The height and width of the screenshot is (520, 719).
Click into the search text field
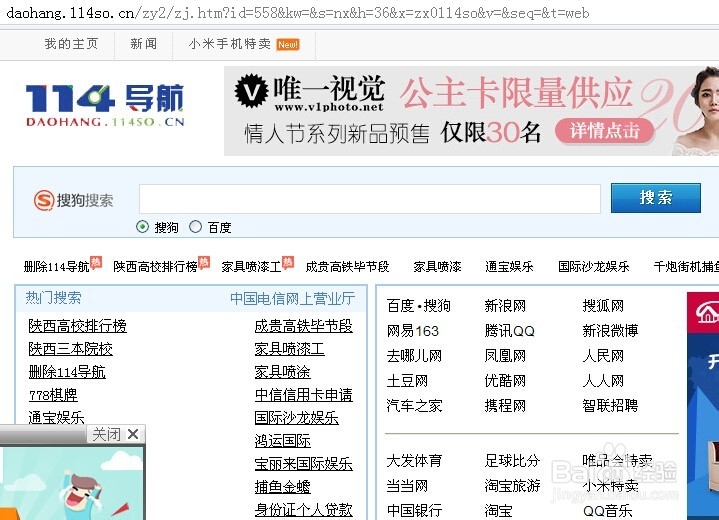(x=370, y=199)
